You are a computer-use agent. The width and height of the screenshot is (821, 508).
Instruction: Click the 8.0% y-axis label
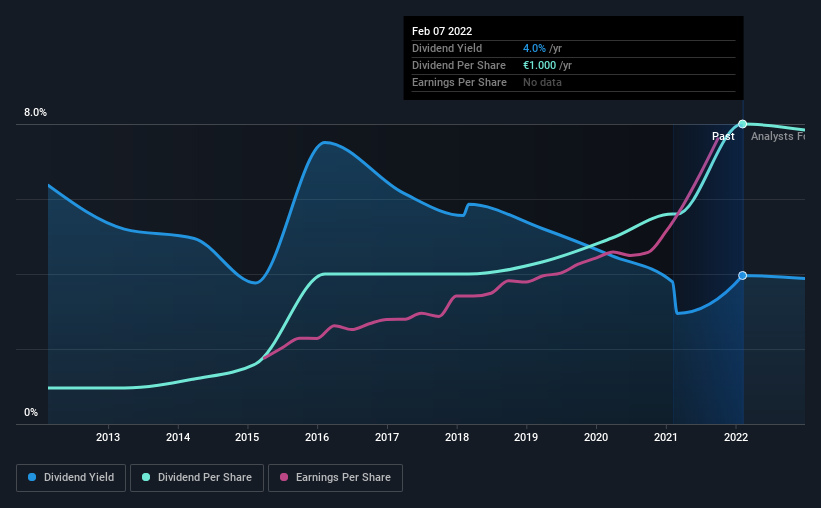[x=35, y=113]
